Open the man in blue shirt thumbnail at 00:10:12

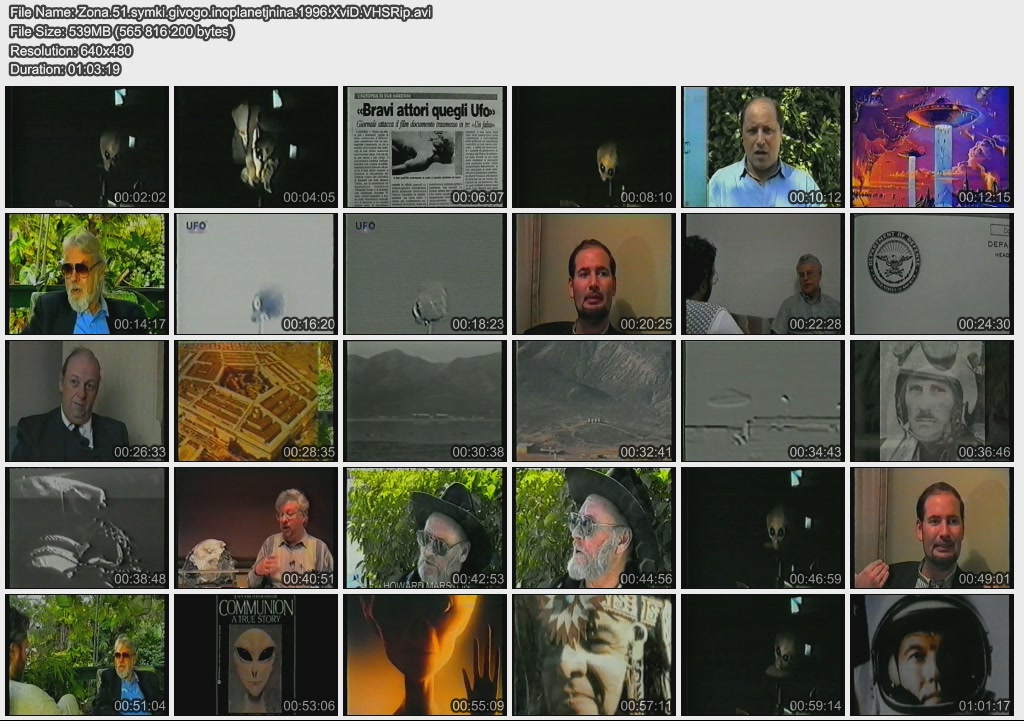coord(763,146)
